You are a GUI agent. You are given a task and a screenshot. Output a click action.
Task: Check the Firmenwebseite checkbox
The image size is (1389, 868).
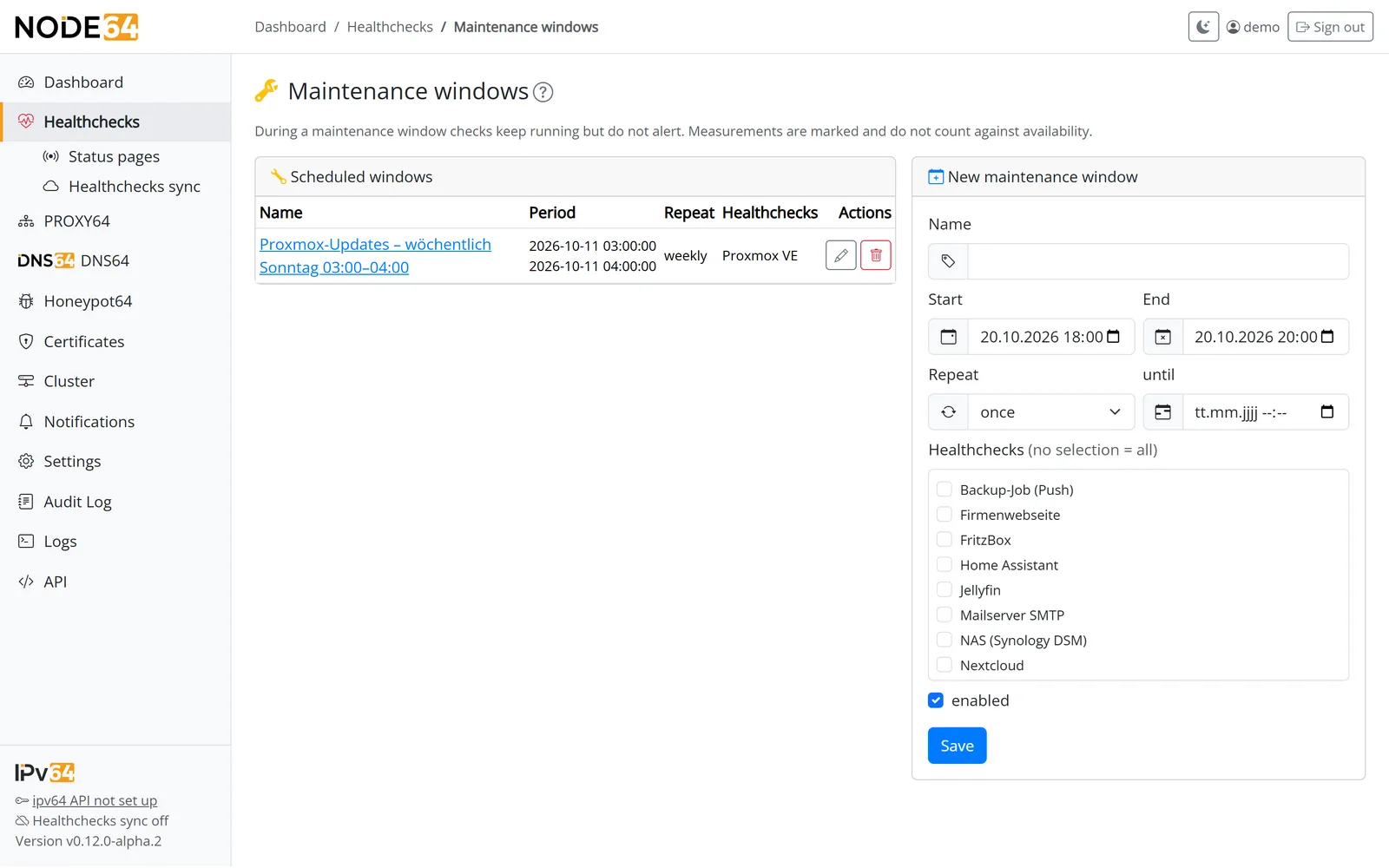[945, 515]
